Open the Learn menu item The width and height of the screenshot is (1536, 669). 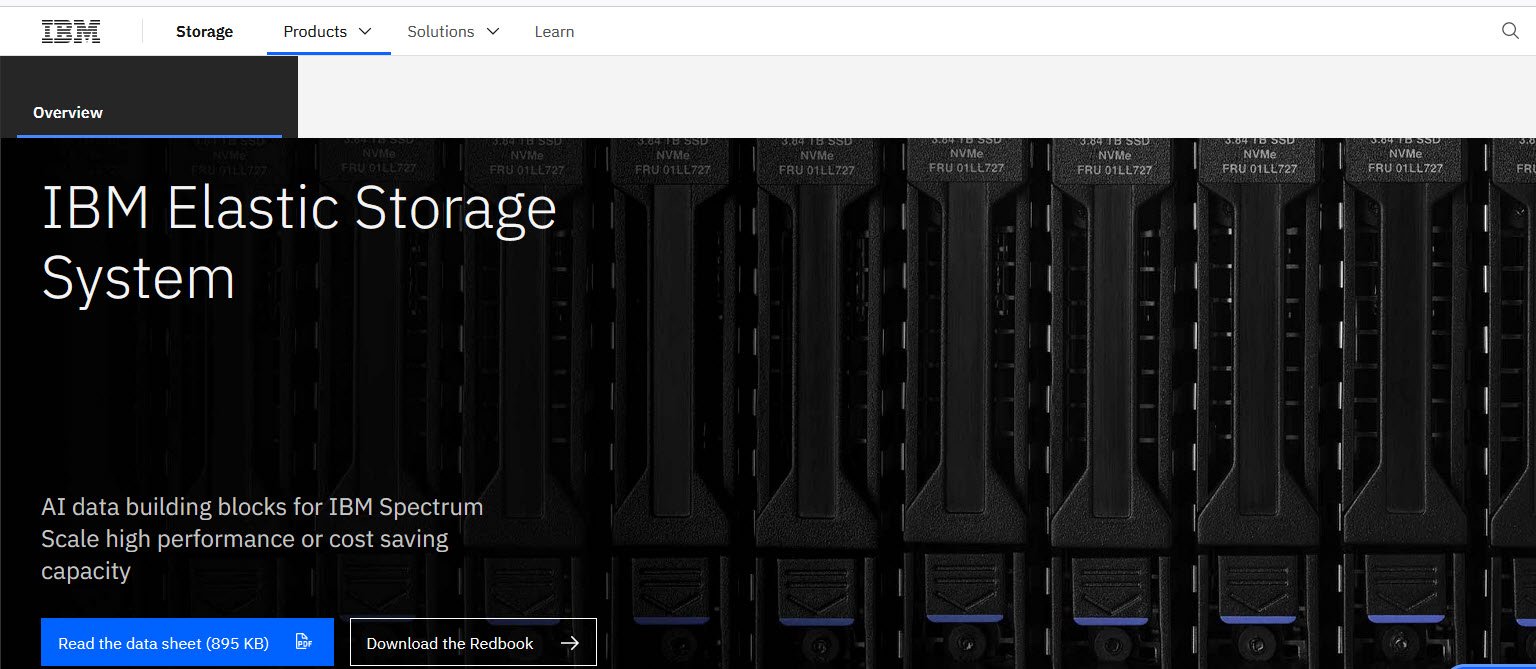(x=554, y=31)
